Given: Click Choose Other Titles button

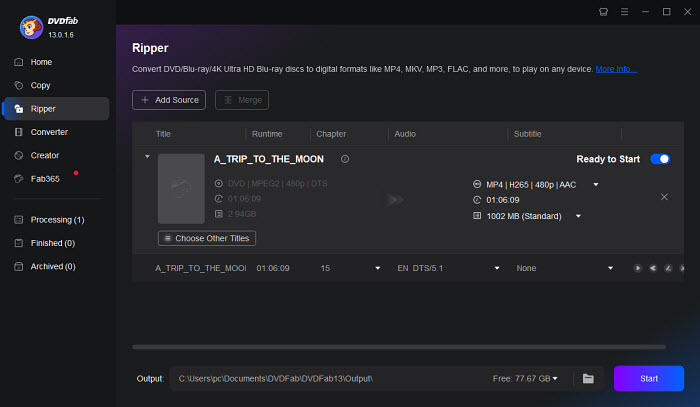Looking at the screenshot, I should pyautogui.click(x=207, y=238).
